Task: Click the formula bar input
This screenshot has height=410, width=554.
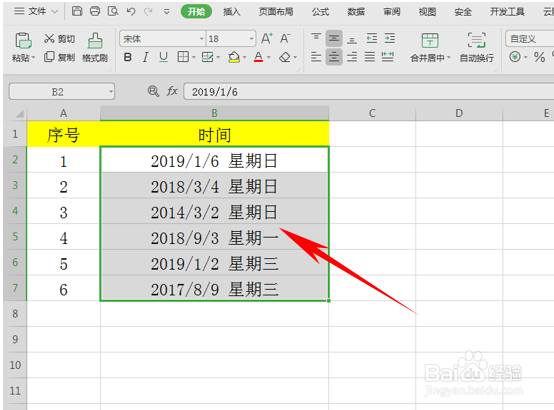Action: coord(369,92)
